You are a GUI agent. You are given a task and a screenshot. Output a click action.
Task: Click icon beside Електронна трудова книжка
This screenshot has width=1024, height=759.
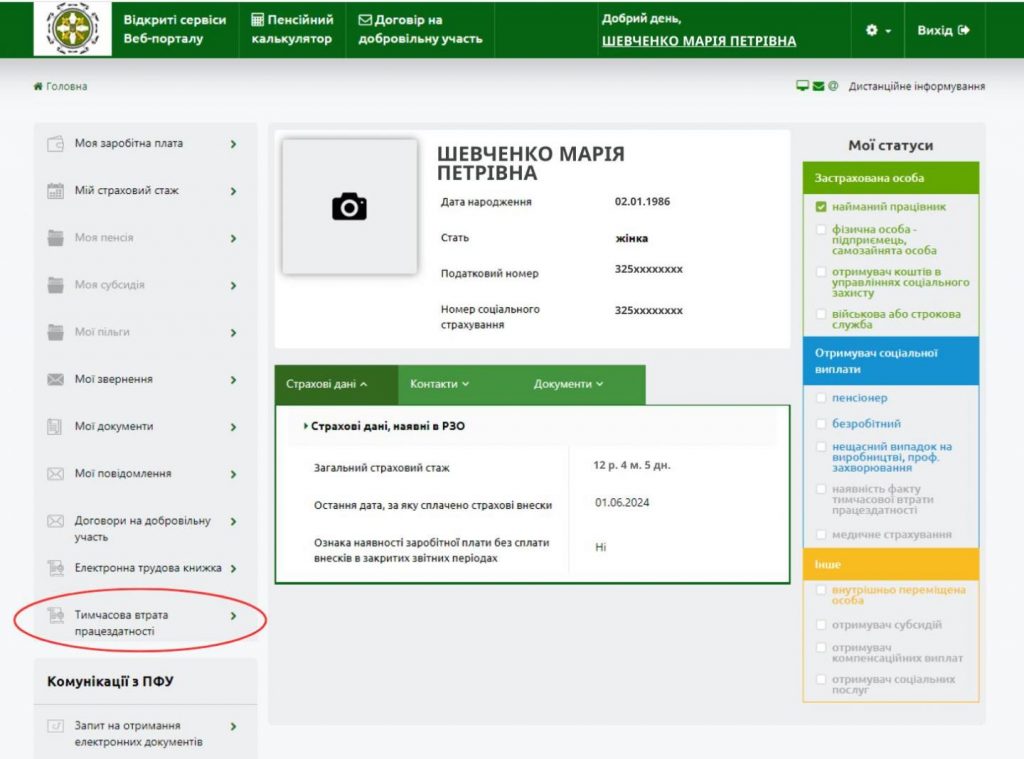coord(56,568)
